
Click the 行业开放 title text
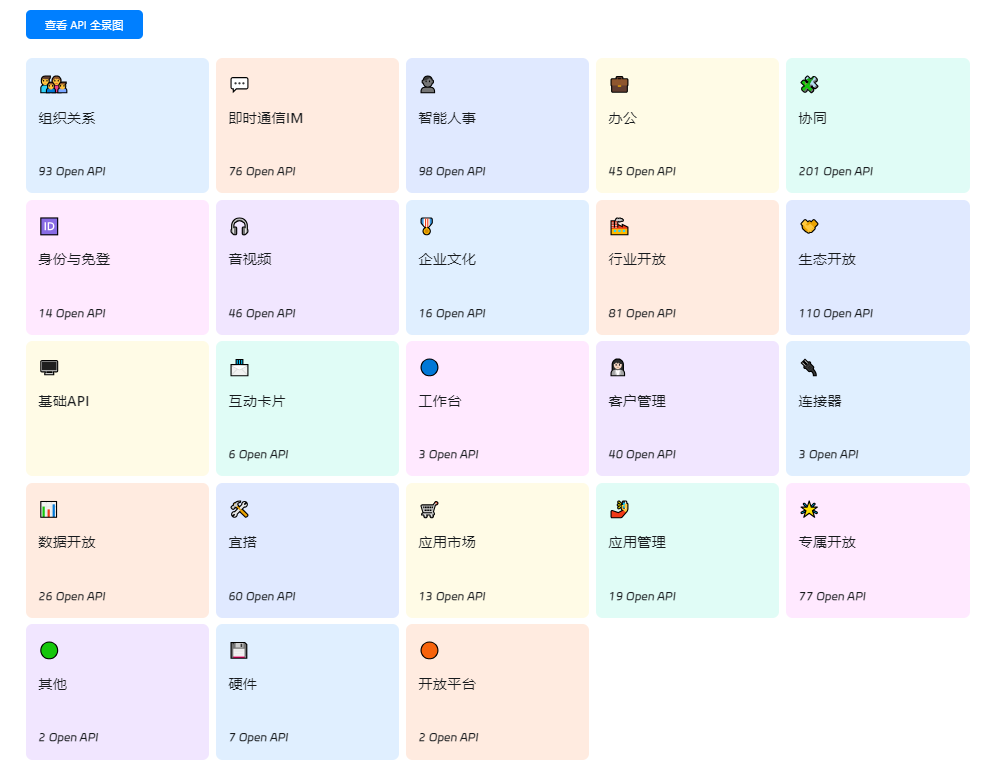[x=637, y=259]
